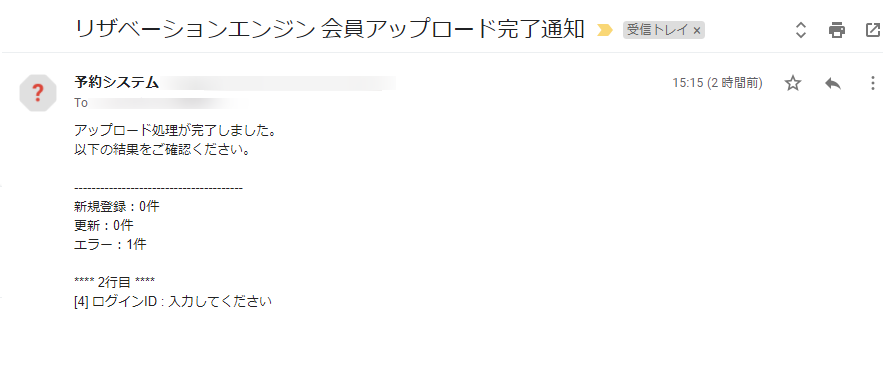Click the **** 2行目 **** heading line

click(114, 282)
